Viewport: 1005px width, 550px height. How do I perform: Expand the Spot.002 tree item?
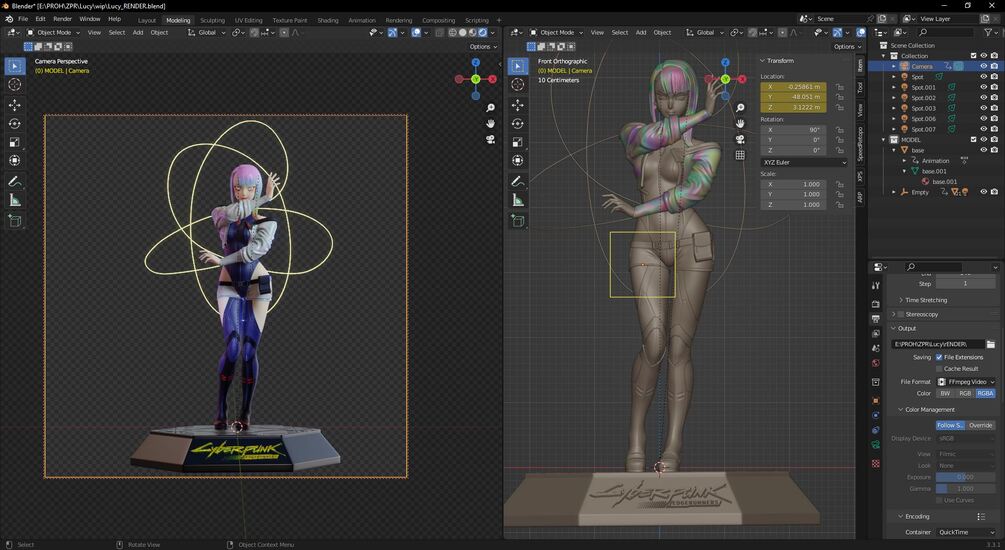pos(894,97)
